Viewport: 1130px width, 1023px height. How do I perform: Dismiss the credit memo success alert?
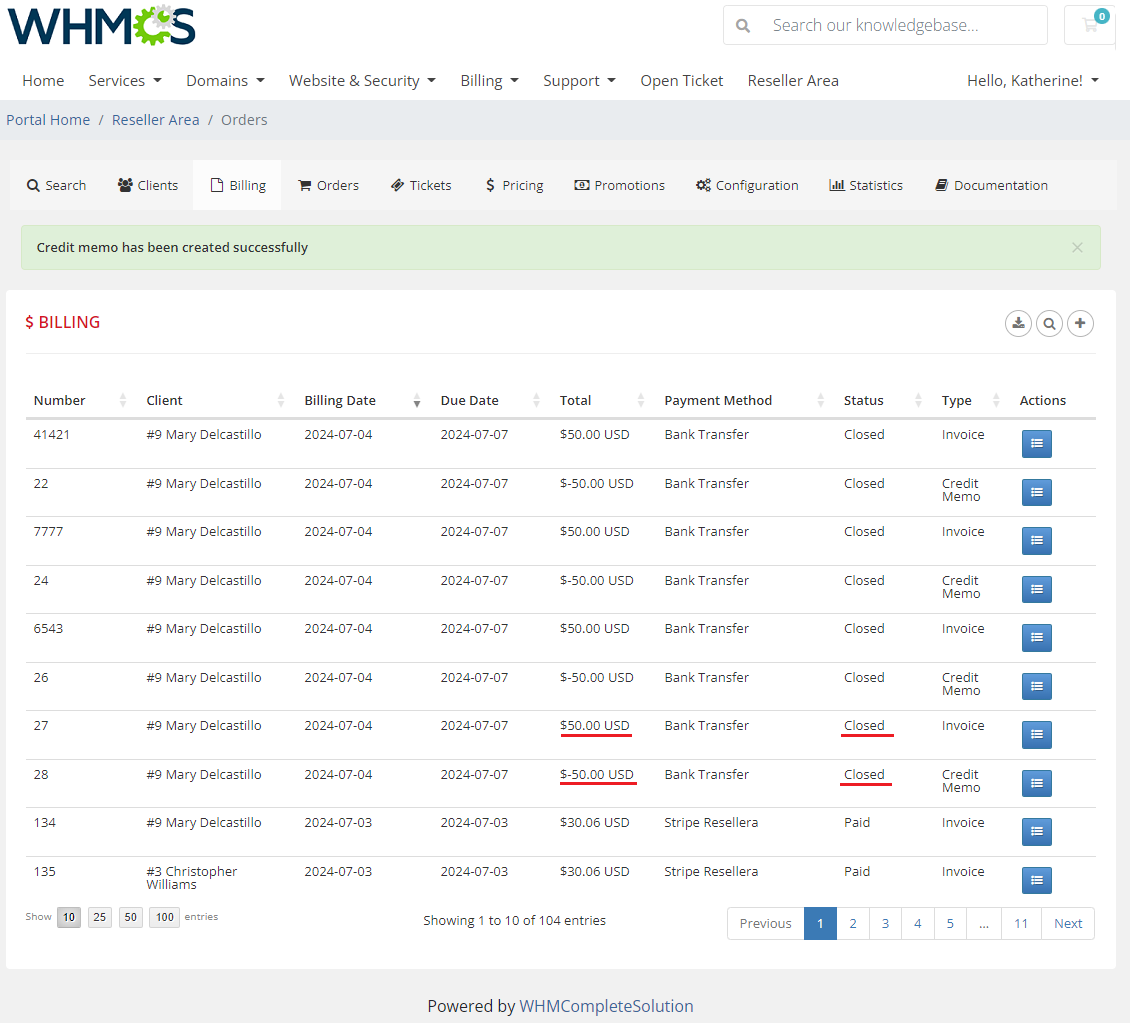coord(1077,248)
